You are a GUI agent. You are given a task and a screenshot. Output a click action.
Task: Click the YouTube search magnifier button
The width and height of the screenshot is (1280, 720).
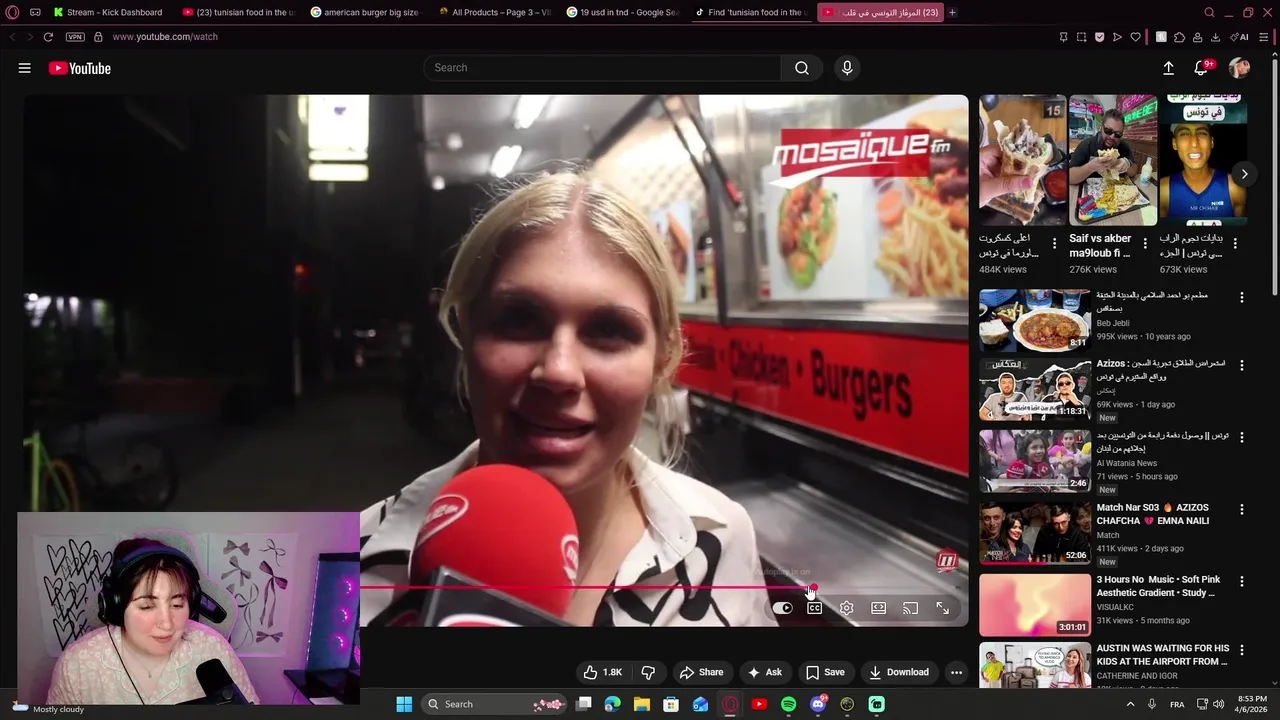coord(802,68)
